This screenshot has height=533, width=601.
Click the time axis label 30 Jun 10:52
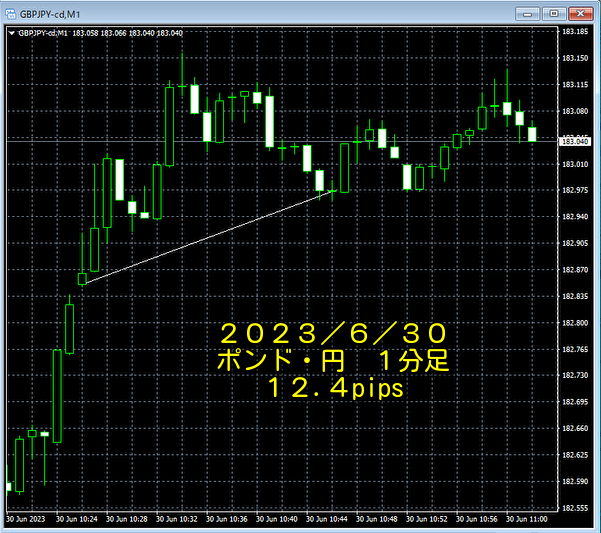pyautogui.click(x=427, y=519)
